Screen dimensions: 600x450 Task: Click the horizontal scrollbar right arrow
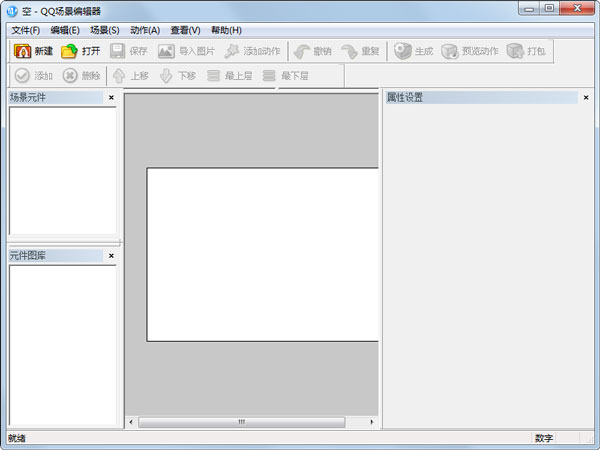372,422
